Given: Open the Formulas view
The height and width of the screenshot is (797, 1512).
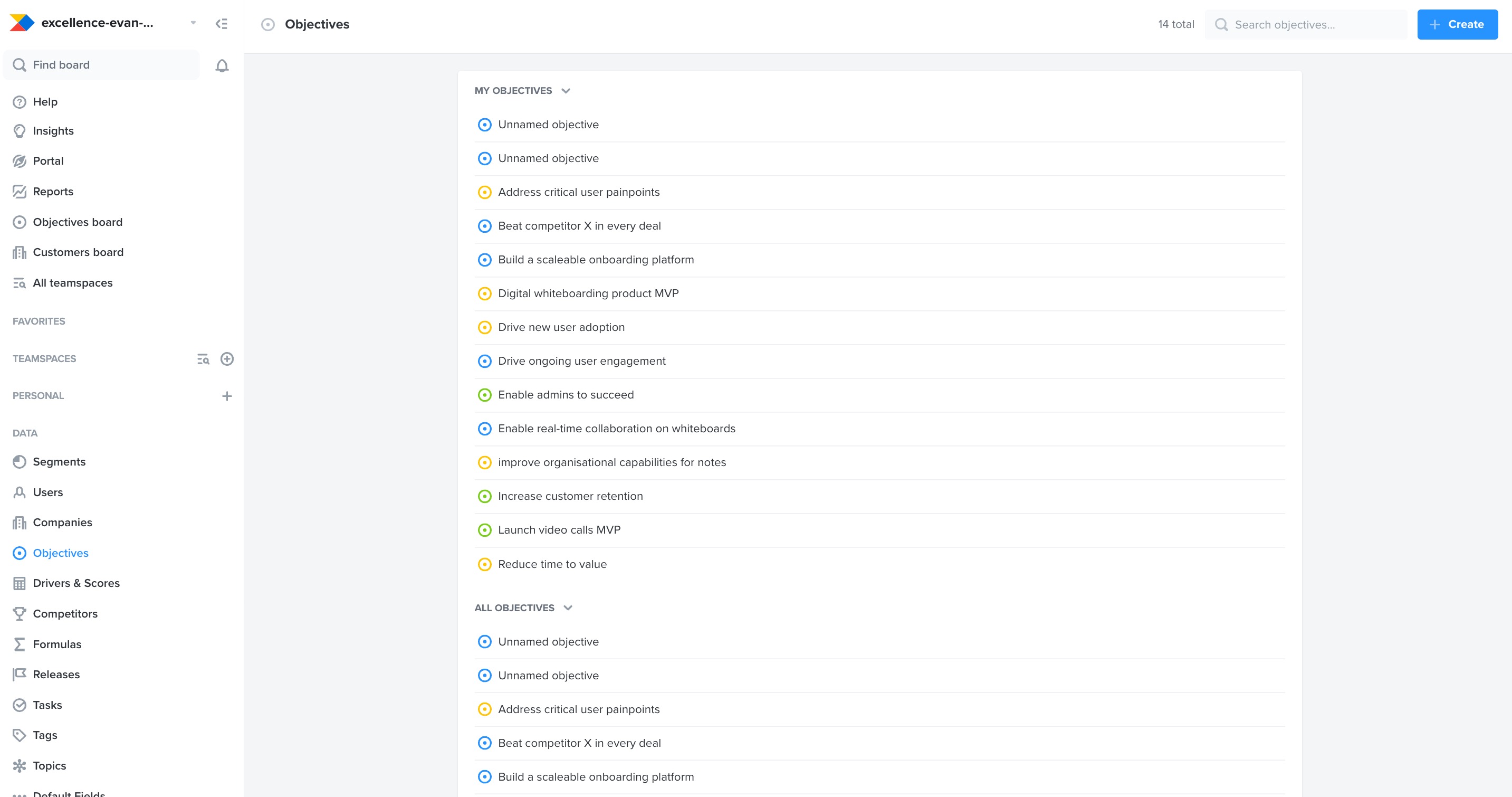Looking at the screenshot, I should [57, 644].
